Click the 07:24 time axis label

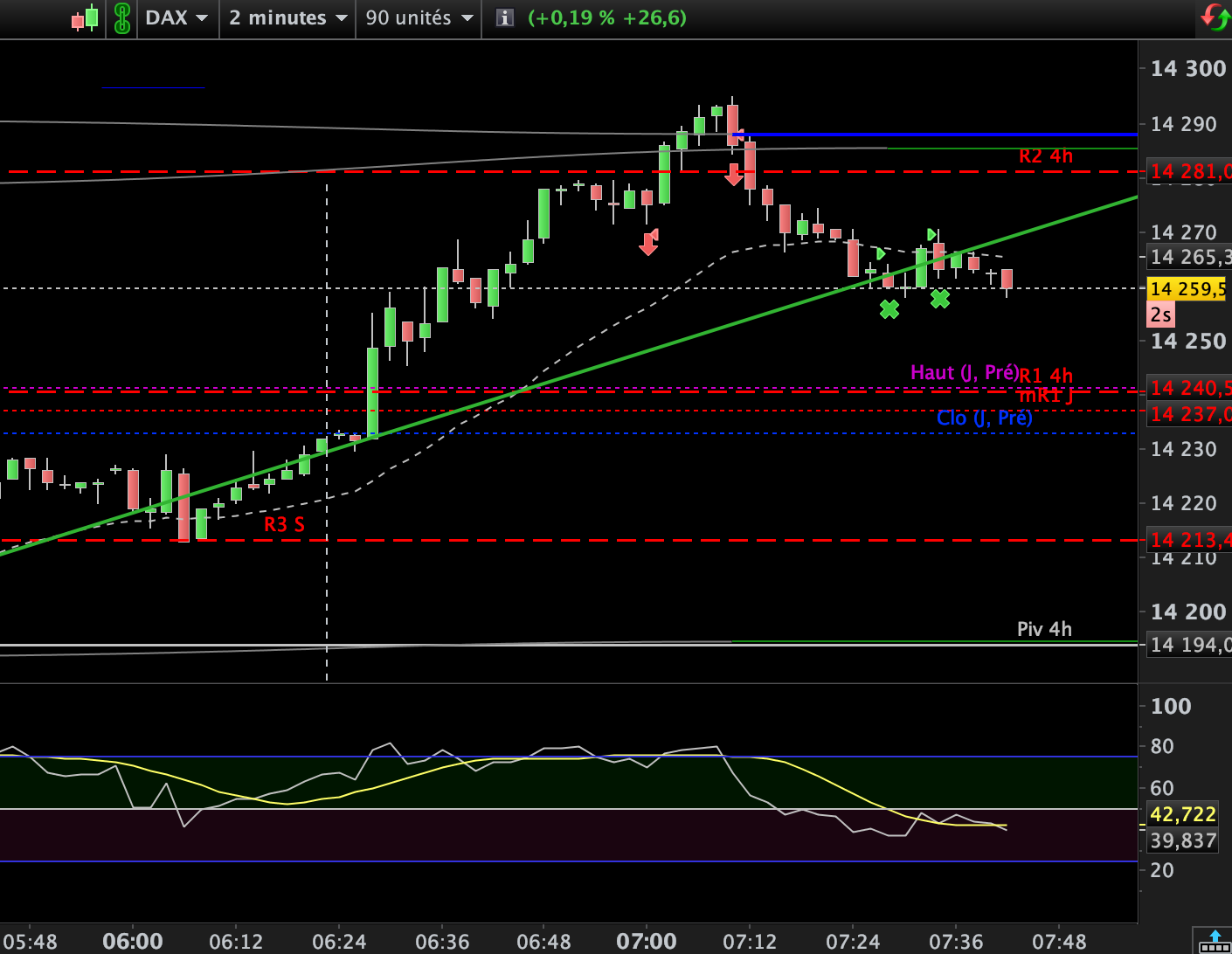pyautogui.click(x=853, y=942)
